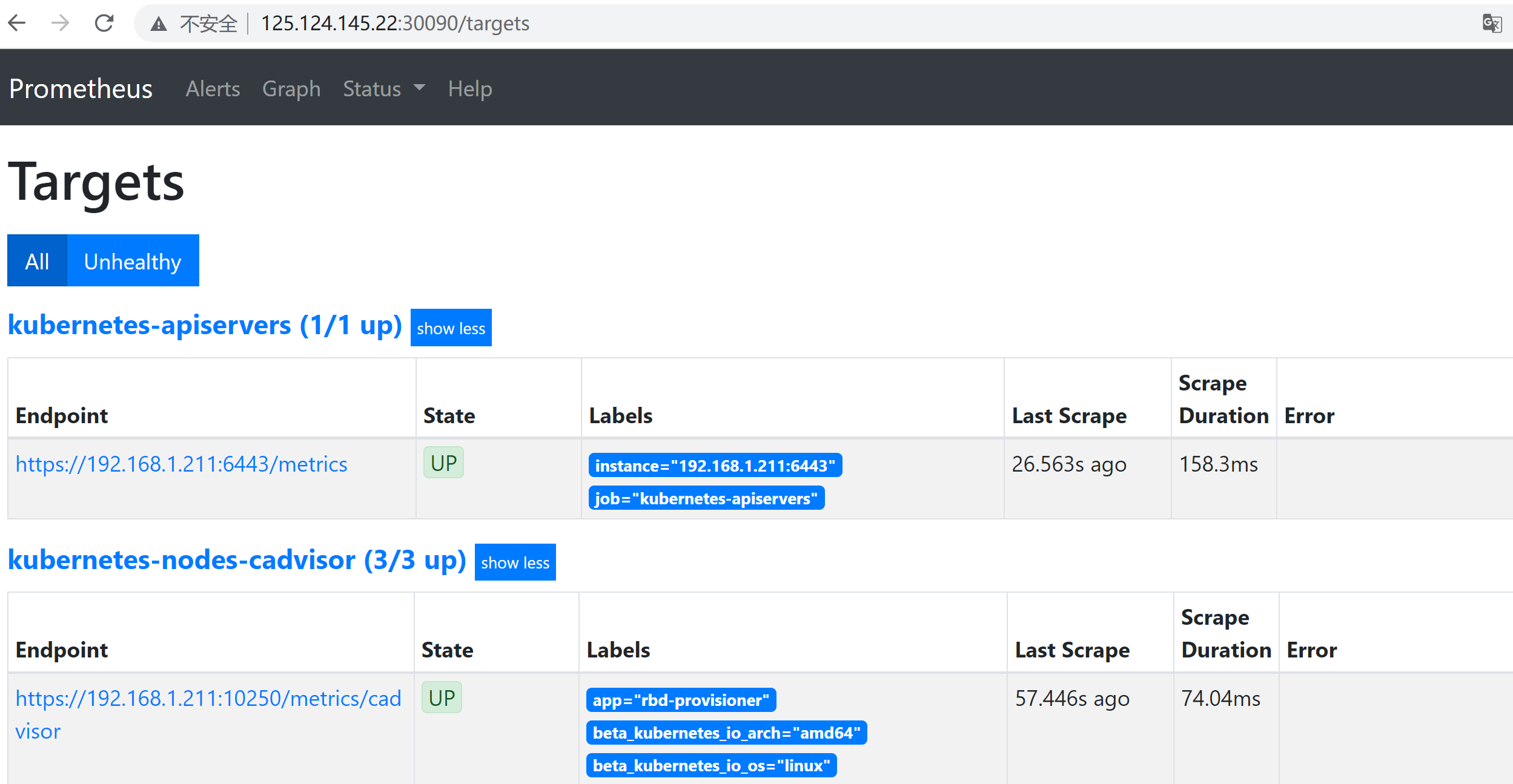Viewport: 1513px width, 784px height.
Task: Click the browser back arrow
Action: (17, 23)
